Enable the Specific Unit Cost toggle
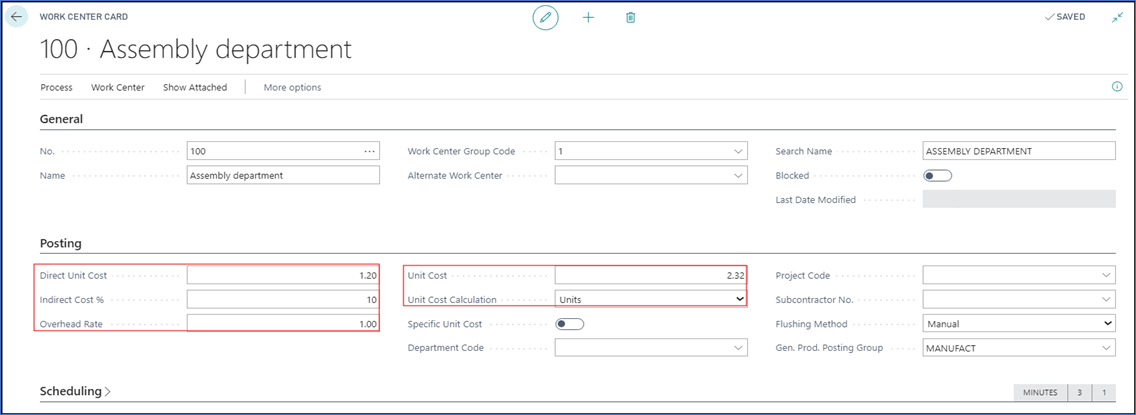The image size is (1136, 415). tap(569, 324)
